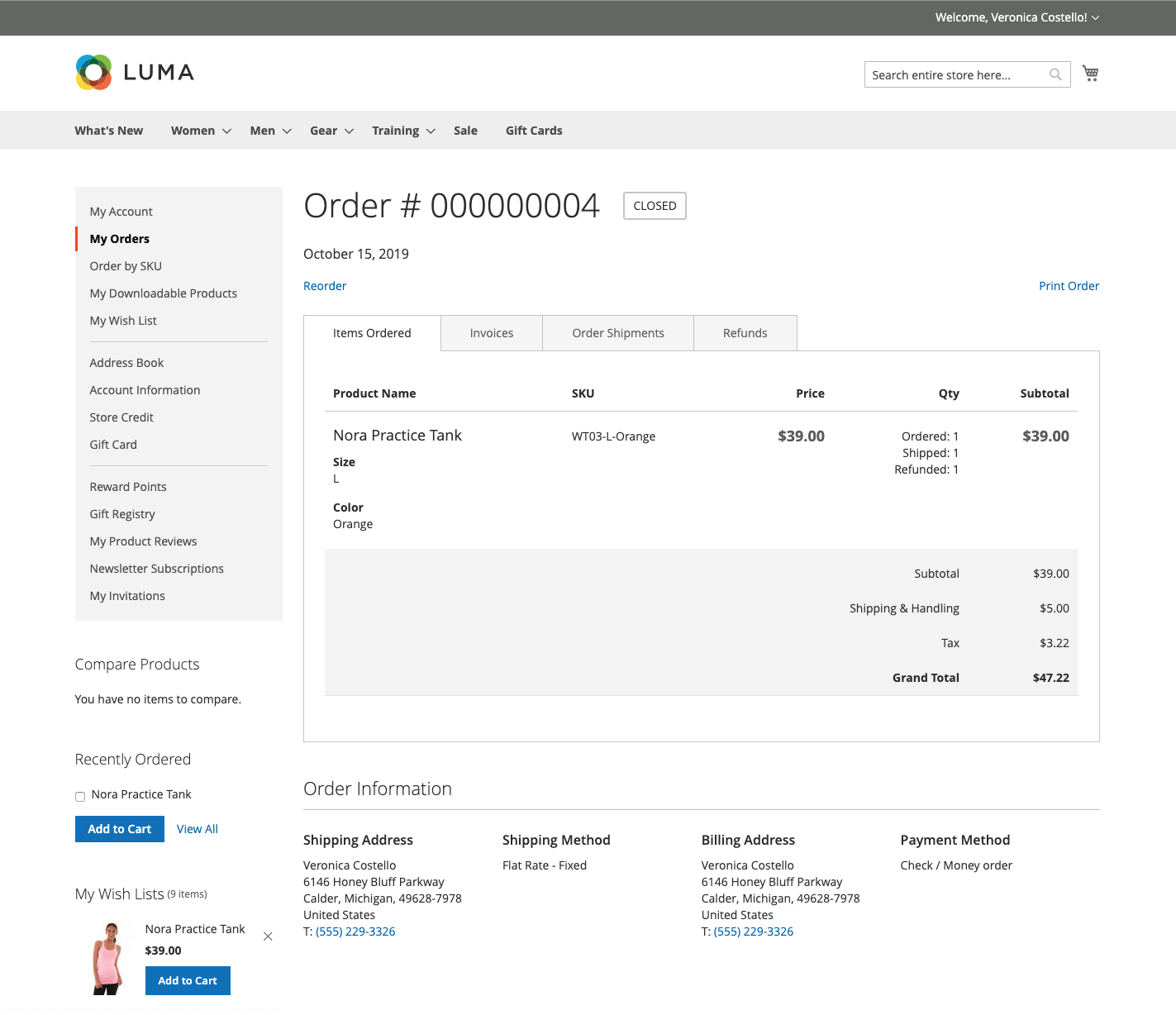This screenshot has width=1176, height=1015.
Task: Click the SKU value WT03-L-Orange
Action: [613, 436]
